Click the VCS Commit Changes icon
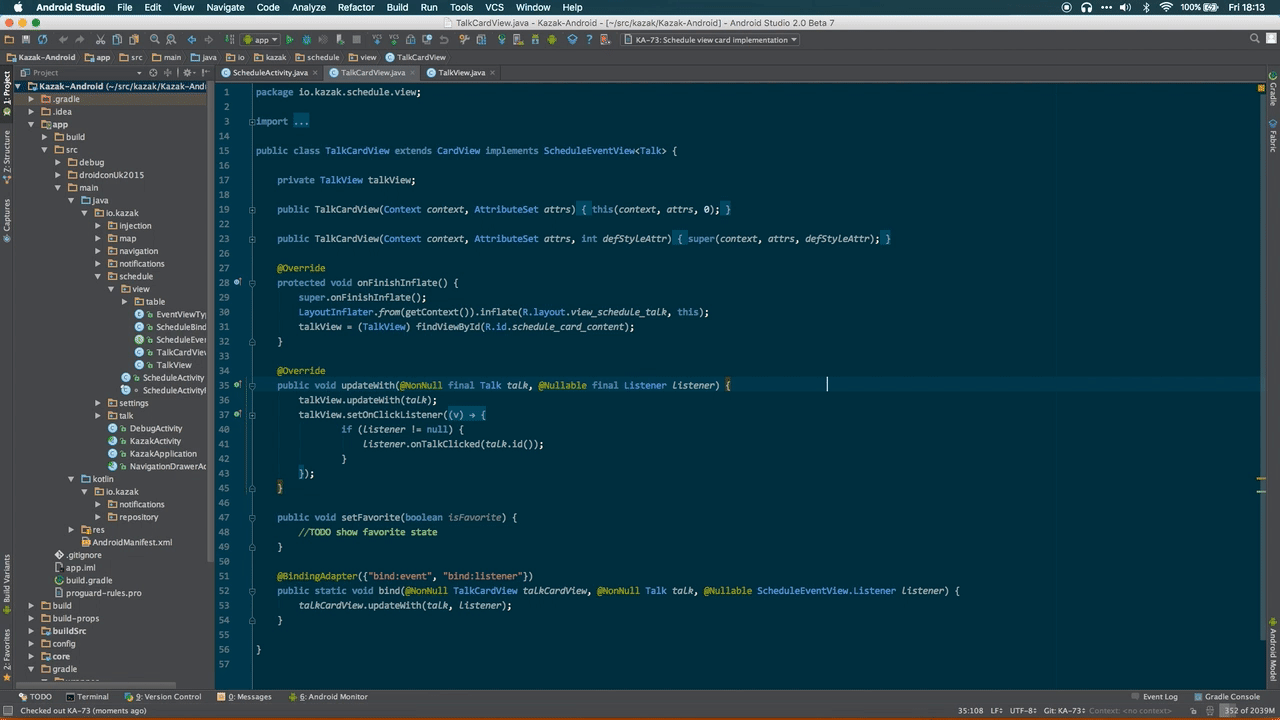Image resolution: width=1280 pixels, height=720 pixels. [x=394, y=40]
